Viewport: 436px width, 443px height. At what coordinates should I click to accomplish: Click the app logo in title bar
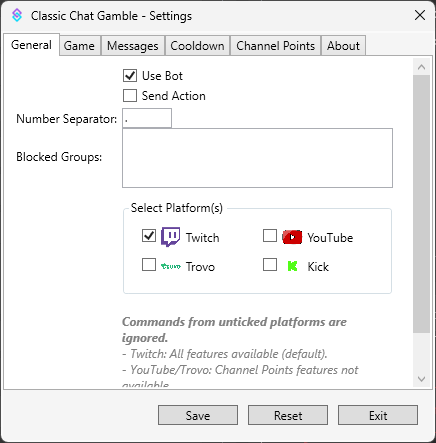pyautogui.click(x=17, y=16)
